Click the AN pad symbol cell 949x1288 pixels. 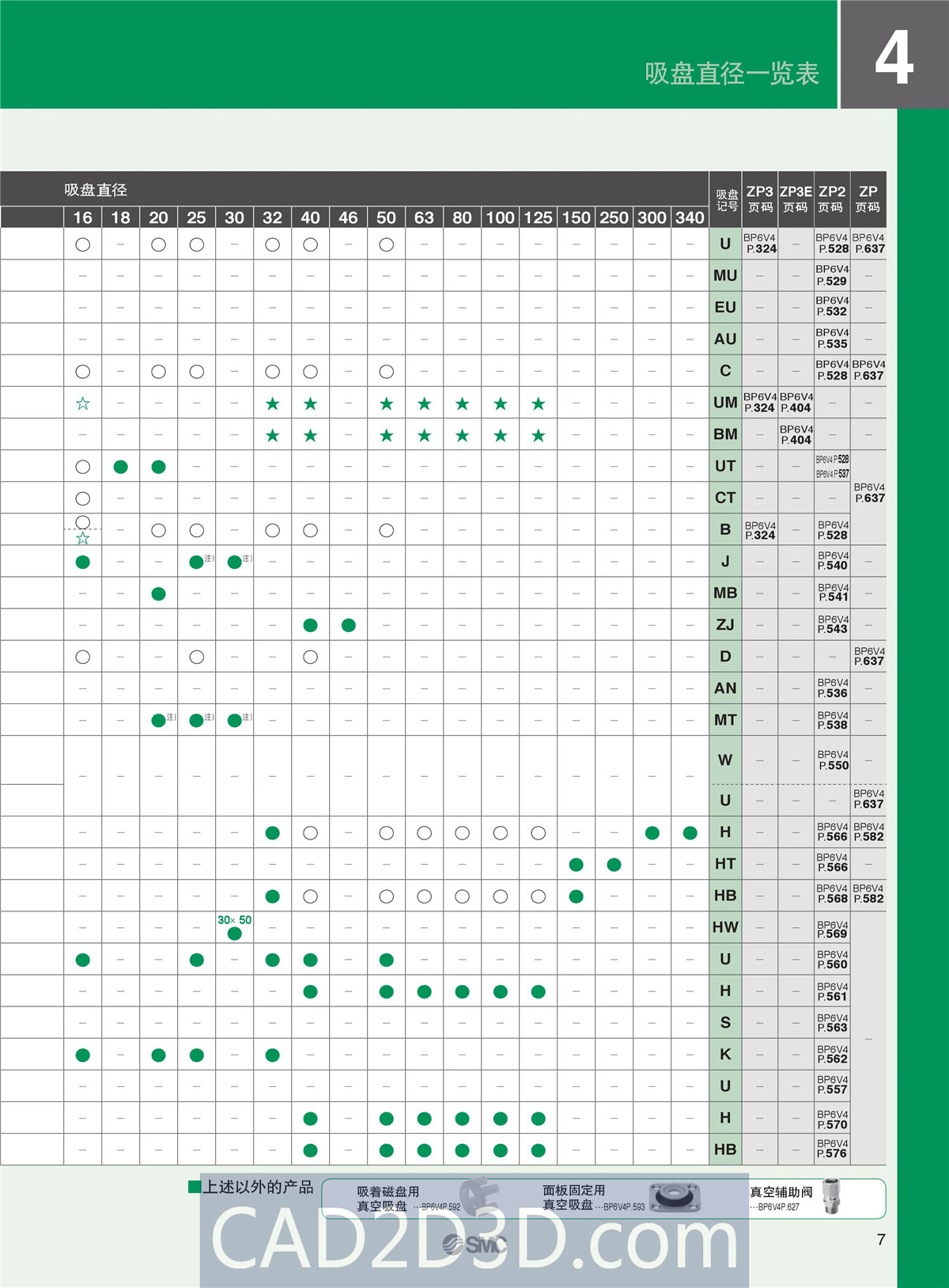[x=725, y=688]
